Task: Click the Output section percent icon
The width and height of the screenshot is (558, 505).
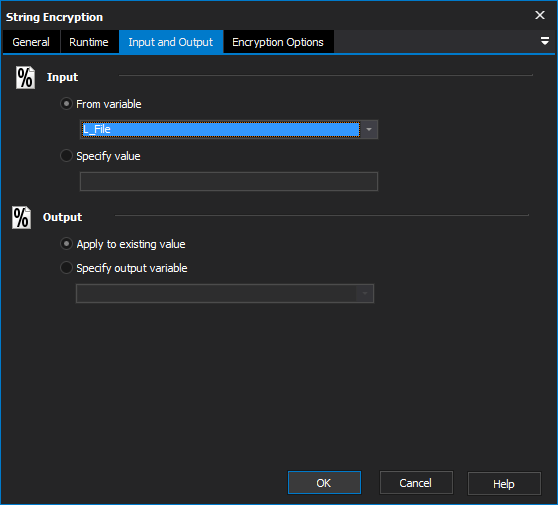Action: click(x=21, y=217)
